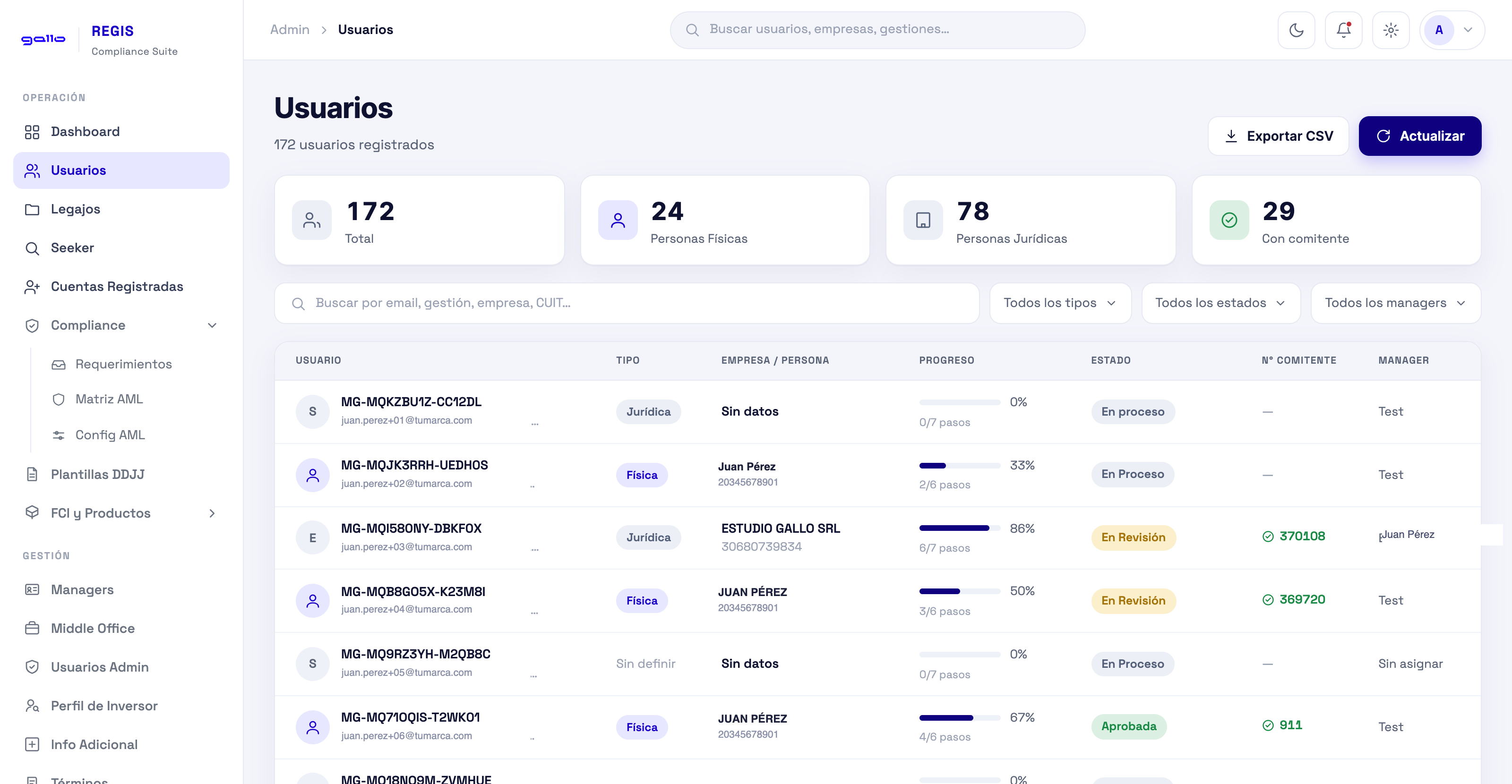Click the Aprobada status badge
Viewport: 1512px width, 784px height.
tap(1128, 726)
